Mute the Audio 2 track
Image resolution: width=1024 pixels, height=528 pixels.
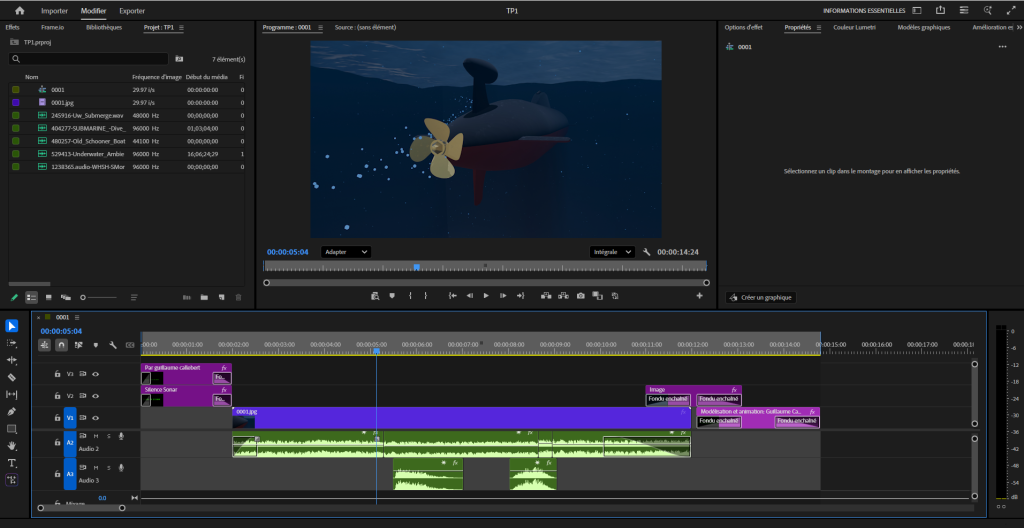[x=96, y=436]
